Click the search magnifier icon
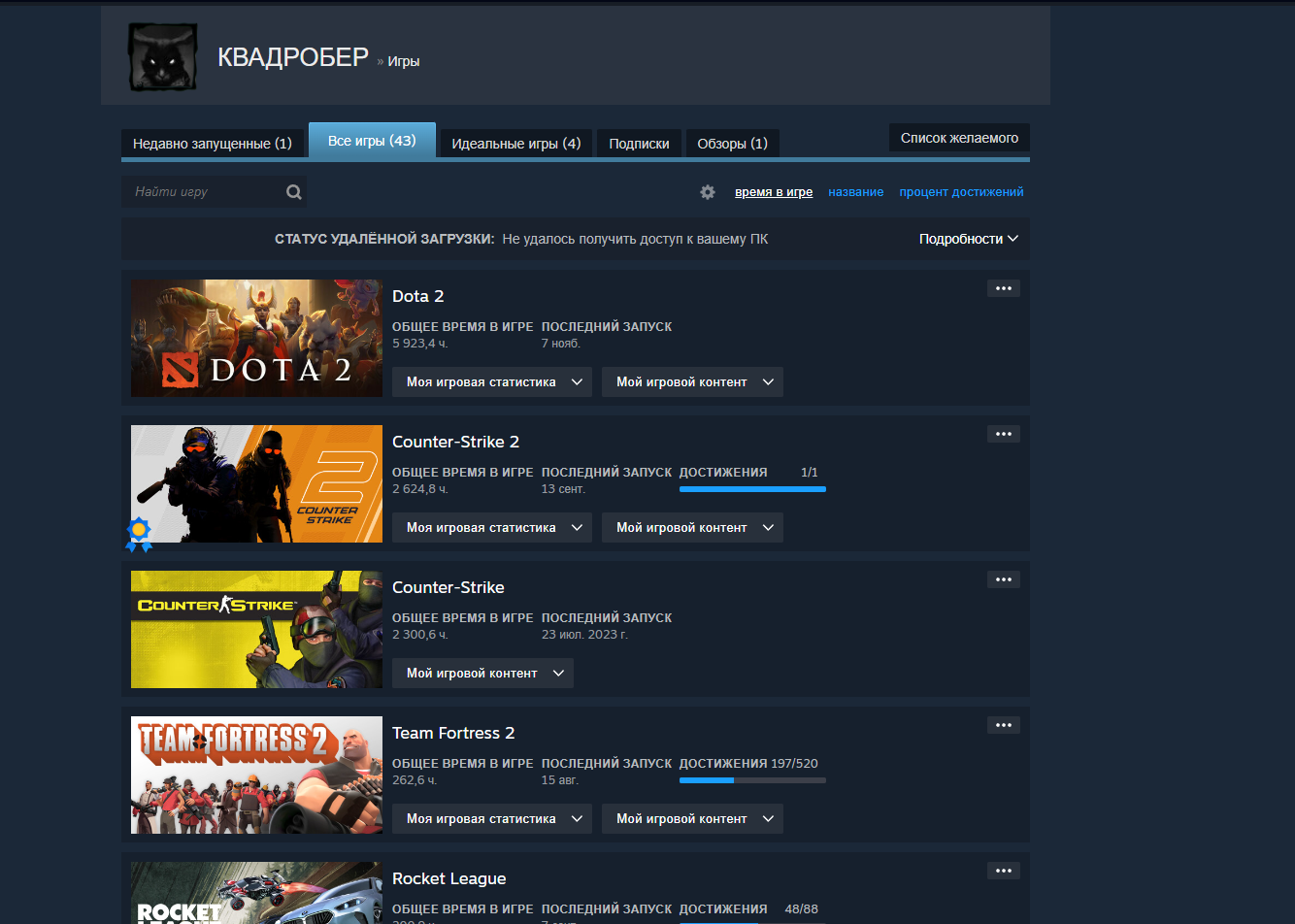This screenshot has height=924, width=1295. tap(293, 192)
